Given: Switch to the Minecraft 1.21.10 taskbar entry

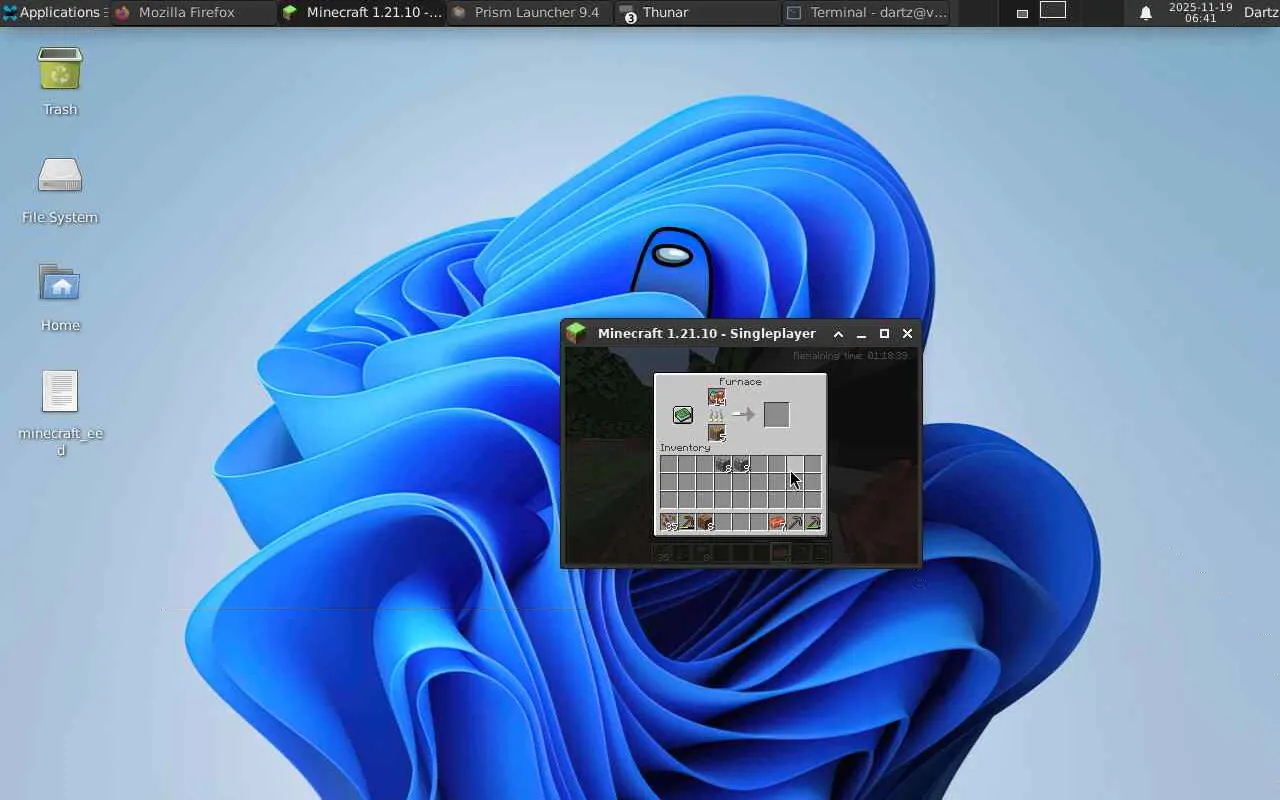Looking at the screenshot, I should pos(361,13).
